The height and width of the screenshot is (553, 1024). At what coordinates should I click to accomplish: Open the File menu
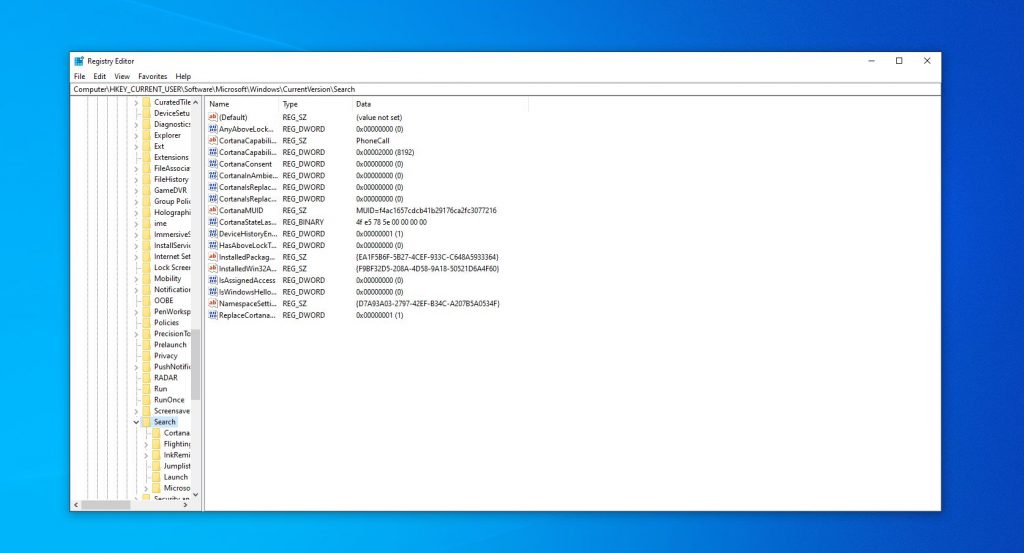(80, 76)
